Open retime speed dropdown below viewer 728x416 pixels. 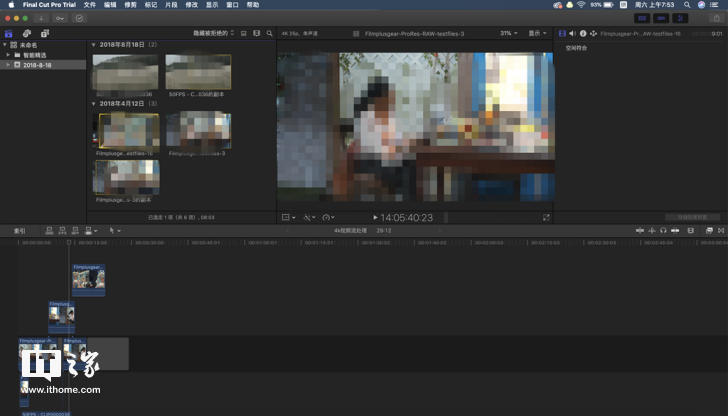[x=328, y=217]
